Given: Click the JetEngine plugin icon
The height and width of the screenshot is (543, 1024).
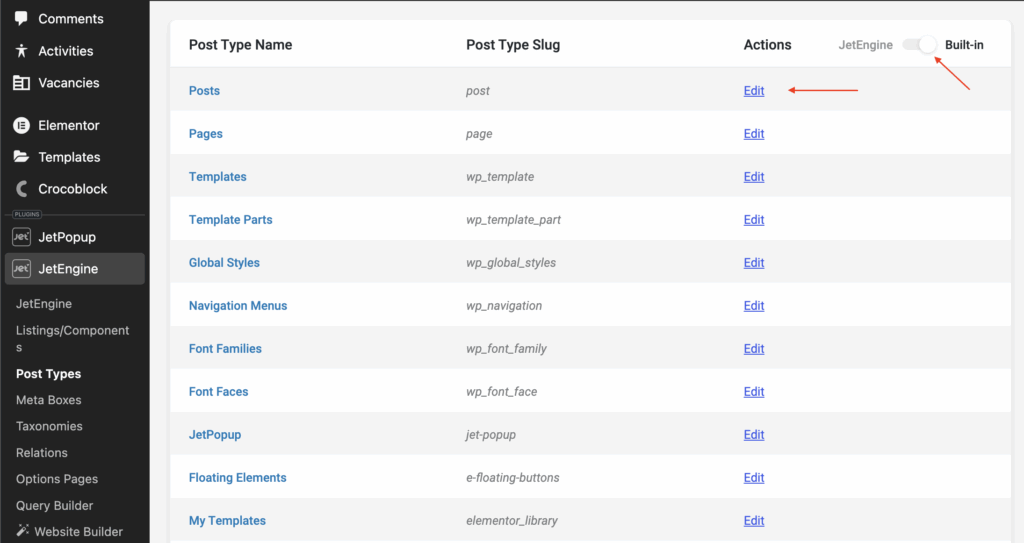Looking at the screenshot, I should pos(22,269).
